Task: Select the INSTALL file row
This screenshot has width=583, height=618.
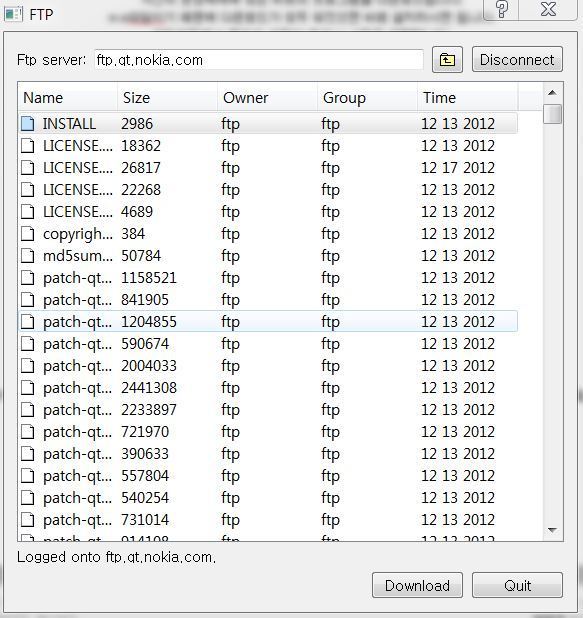Action: (268, 124)
